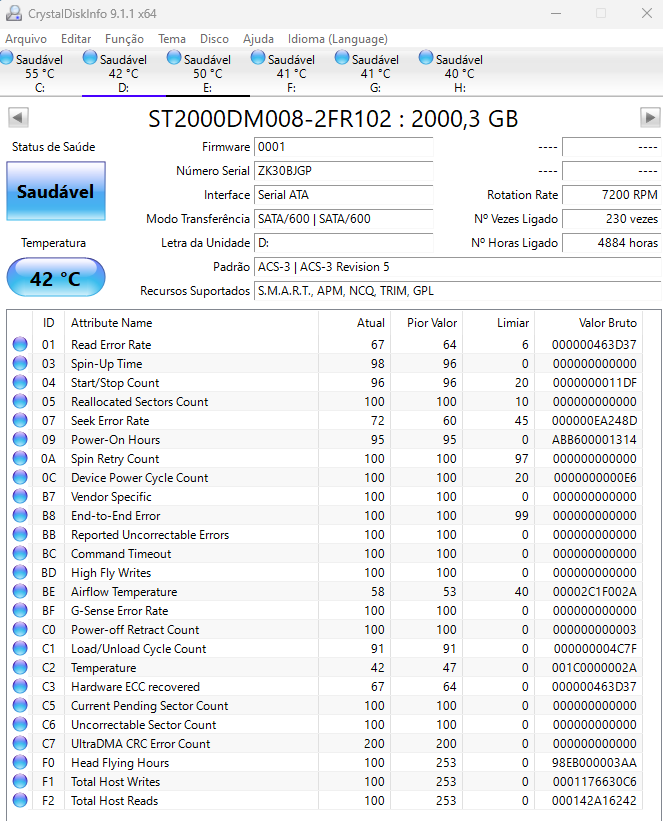The image size is (663, 821).
Task: Select disk H: at 40 °C
Action: tap(459, 73)
